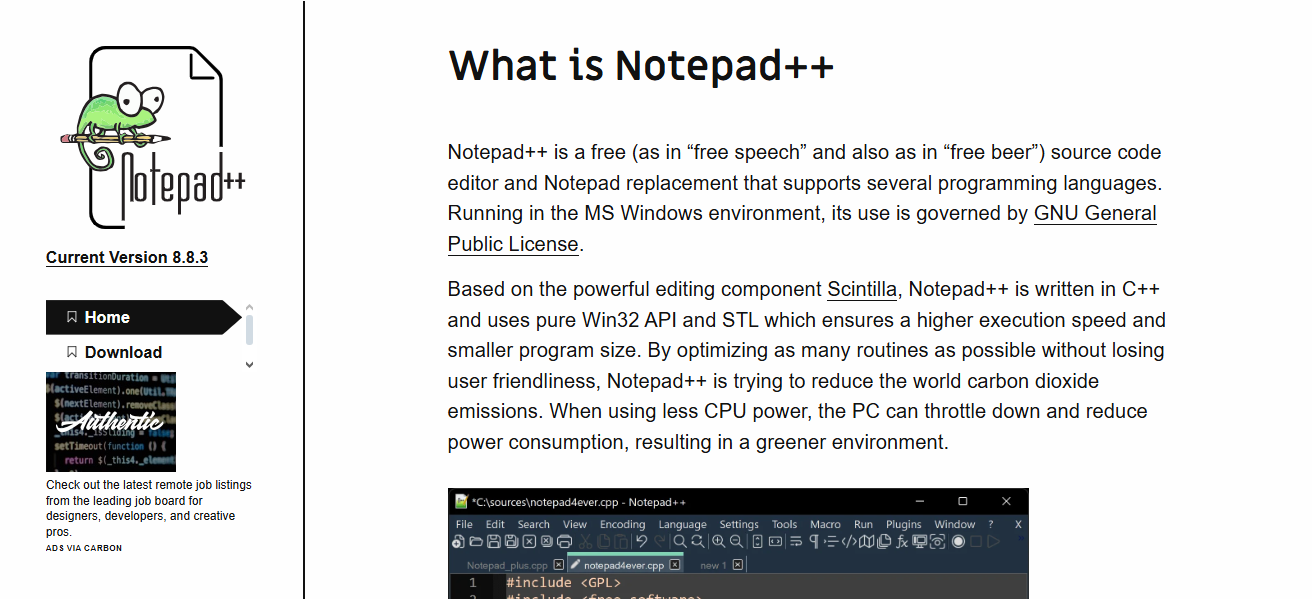Click the Save All icon in toolbar
The width and height of the screenshot is (1312, 599).
[x=511, y=541]
